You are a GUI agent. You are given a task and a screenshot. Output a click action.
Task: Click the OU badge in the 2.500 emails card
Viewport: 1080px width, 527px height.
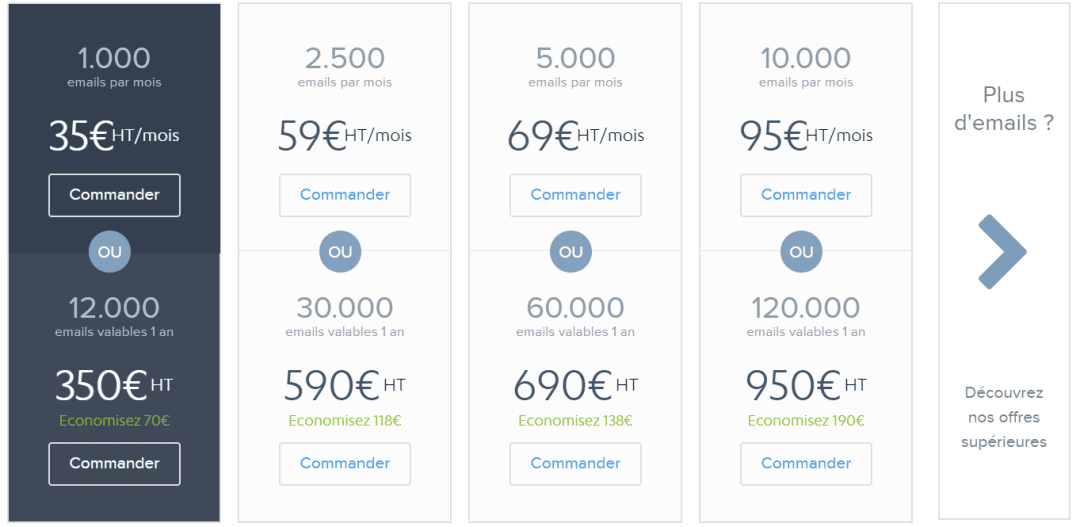tap(340, 252)
